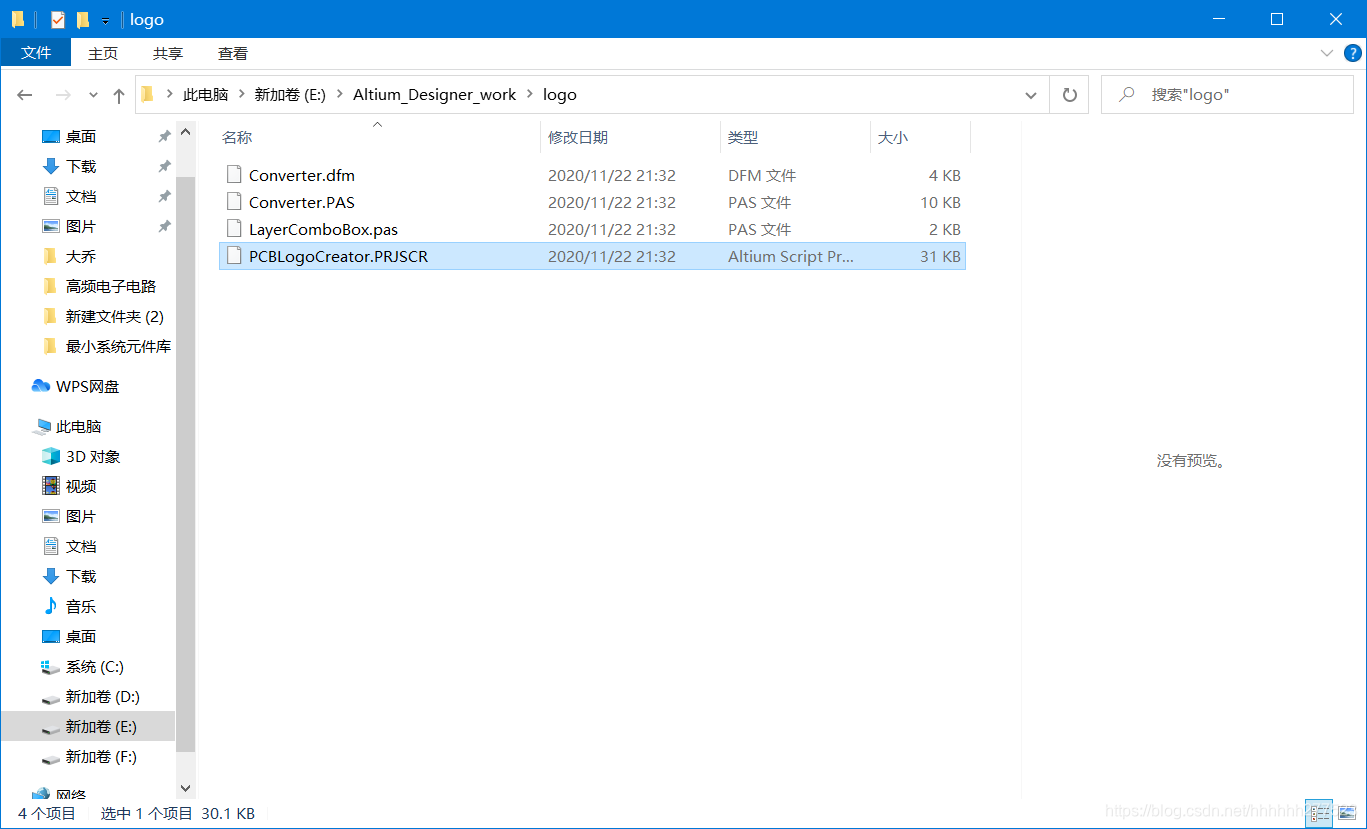
Task: Go forward with the right arrow
Action: pyautogui.click(x=63, y=95)
